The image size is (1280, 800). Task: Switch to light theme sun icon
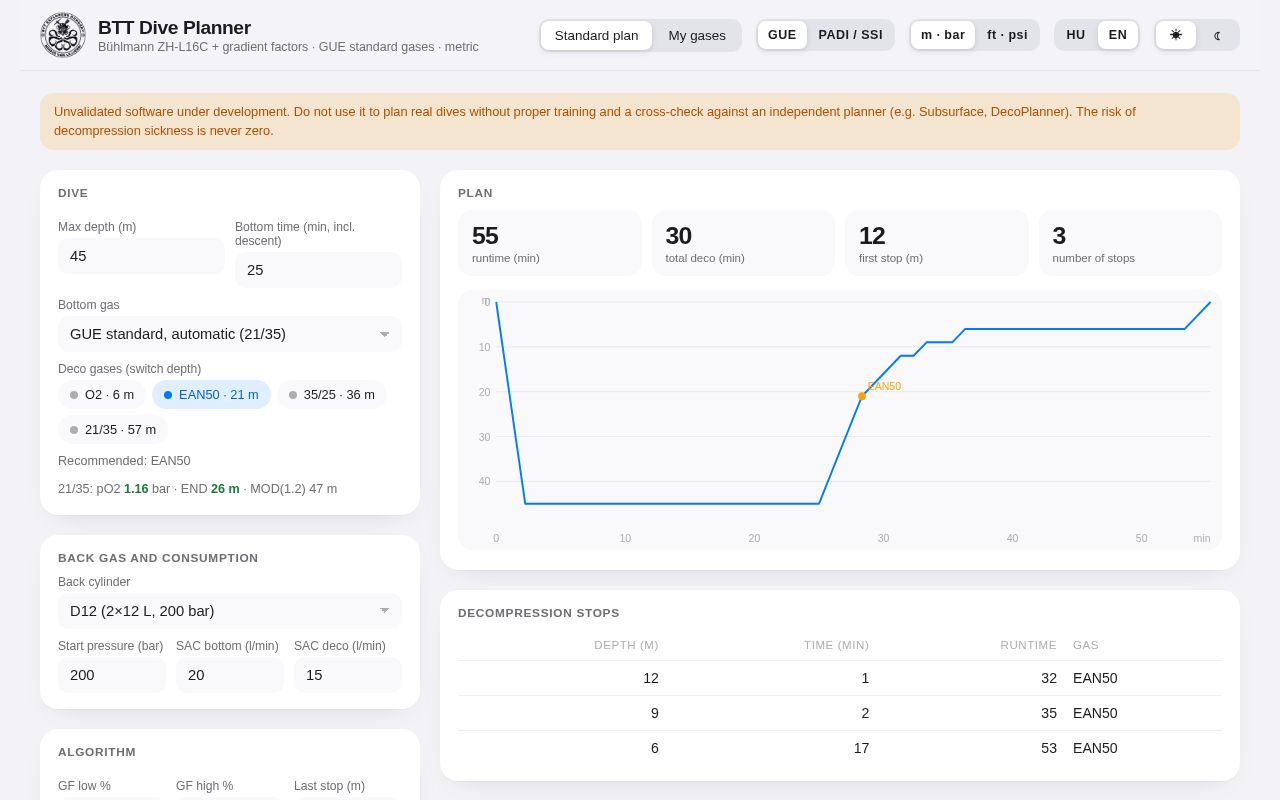click(1176, 35)
